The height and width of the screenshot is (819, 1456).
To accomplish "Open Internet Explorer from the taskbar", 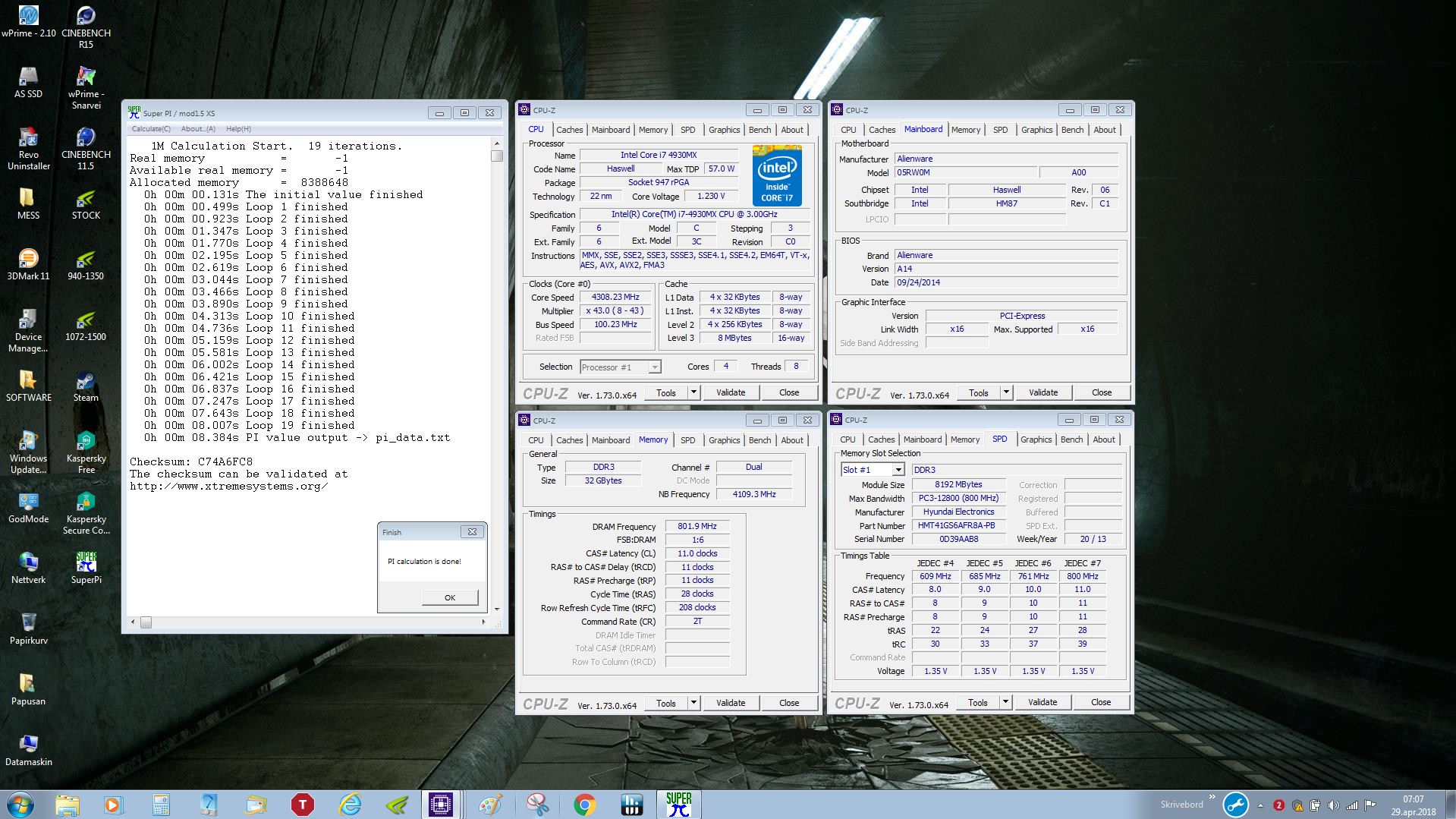I will (x=350, y=805).
